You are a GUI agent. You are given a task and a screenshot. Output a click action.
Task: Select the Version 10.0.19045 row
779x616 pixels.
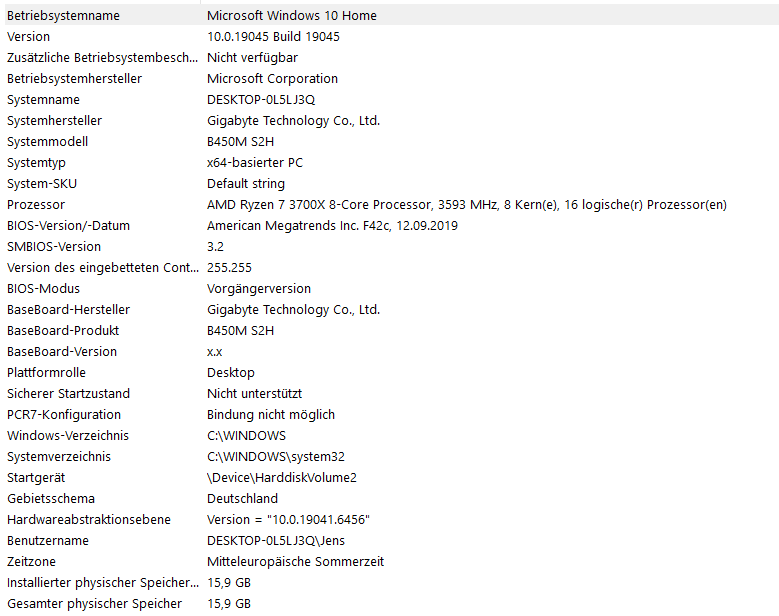click(x=391, y=37)
